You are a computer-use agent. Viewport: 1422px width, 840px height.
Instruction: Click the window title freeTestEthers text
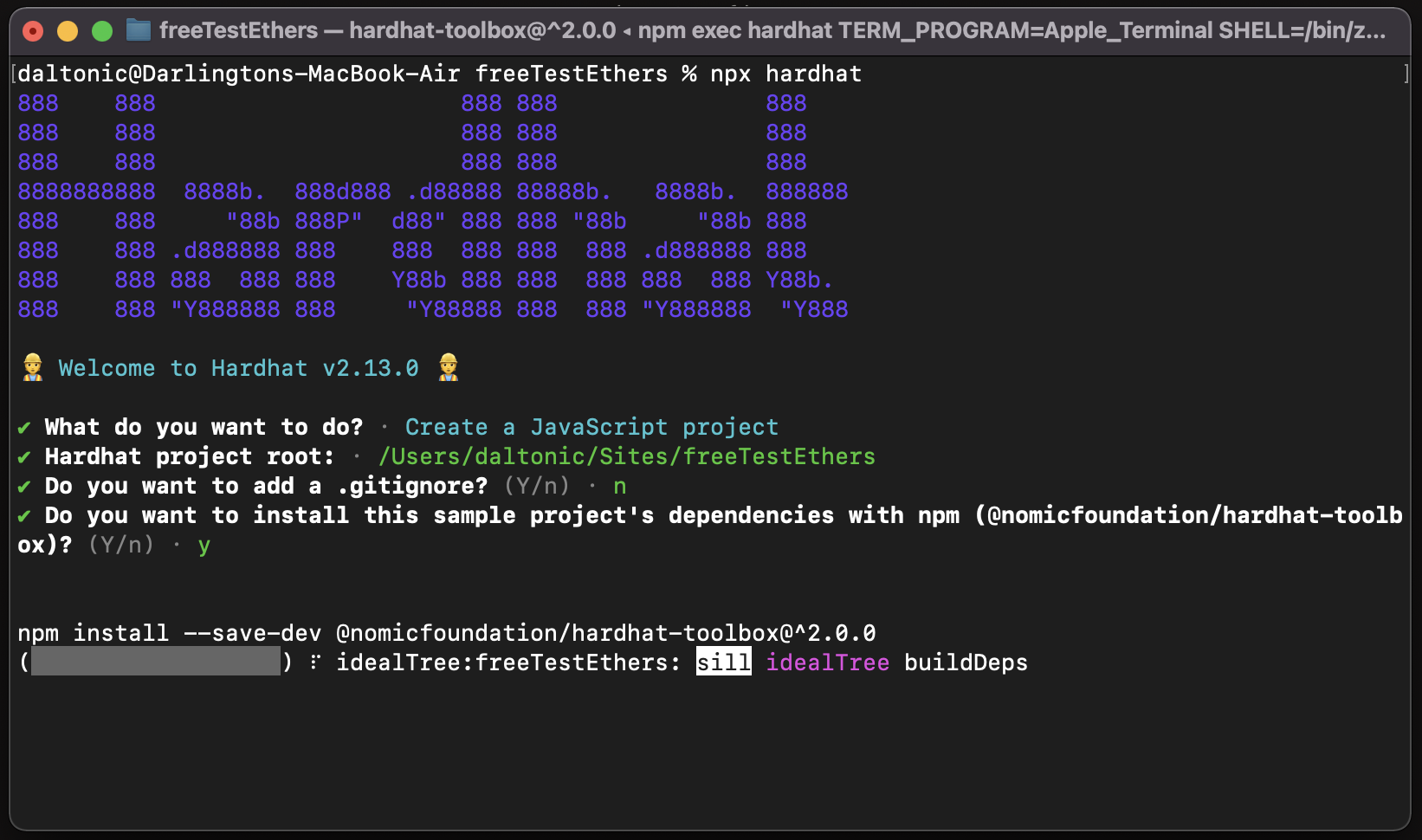(239, 31)
